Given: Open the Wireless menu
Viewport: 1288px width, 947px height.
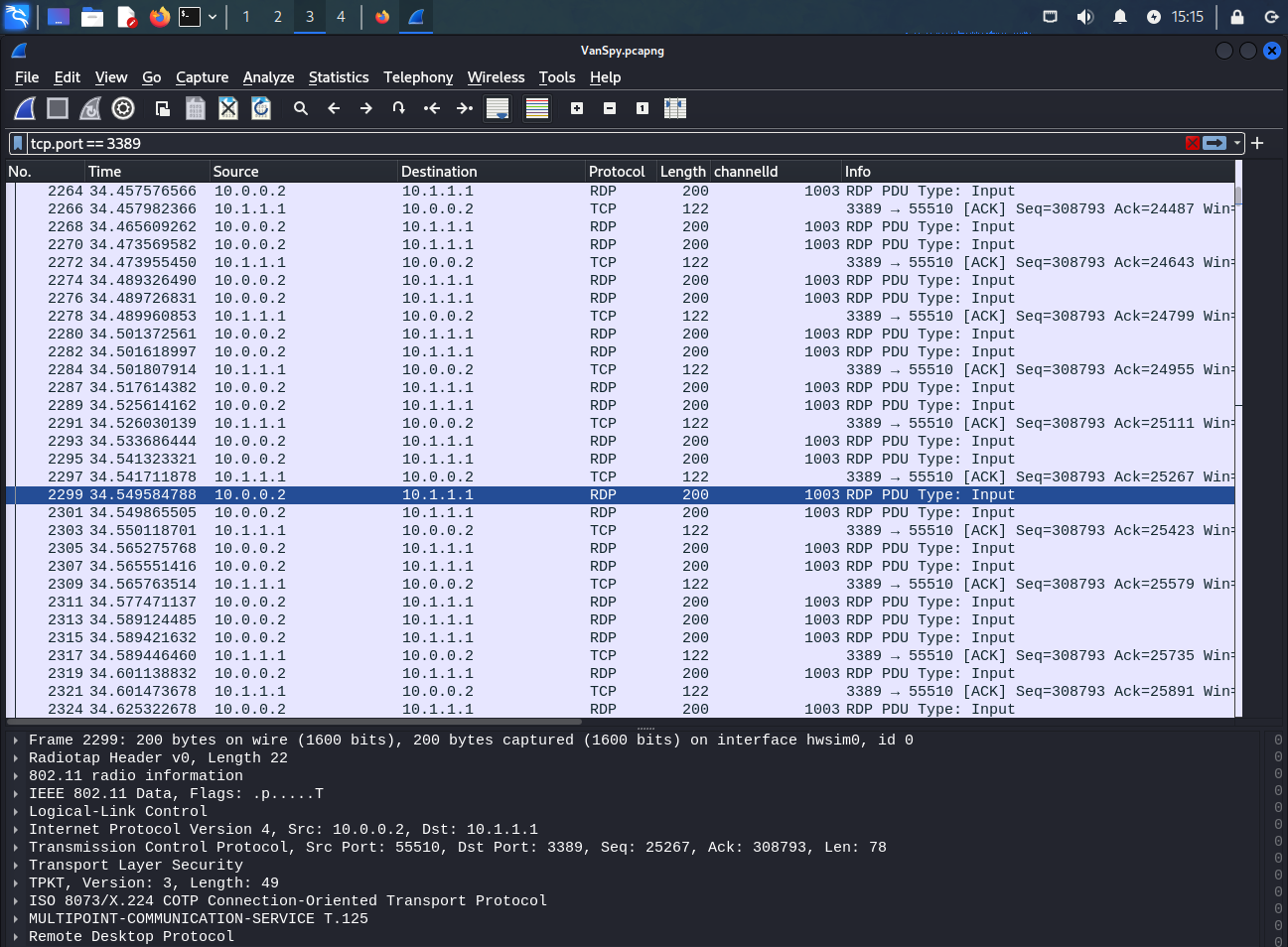Looking at the screenshot, I should tap(496, 77).
